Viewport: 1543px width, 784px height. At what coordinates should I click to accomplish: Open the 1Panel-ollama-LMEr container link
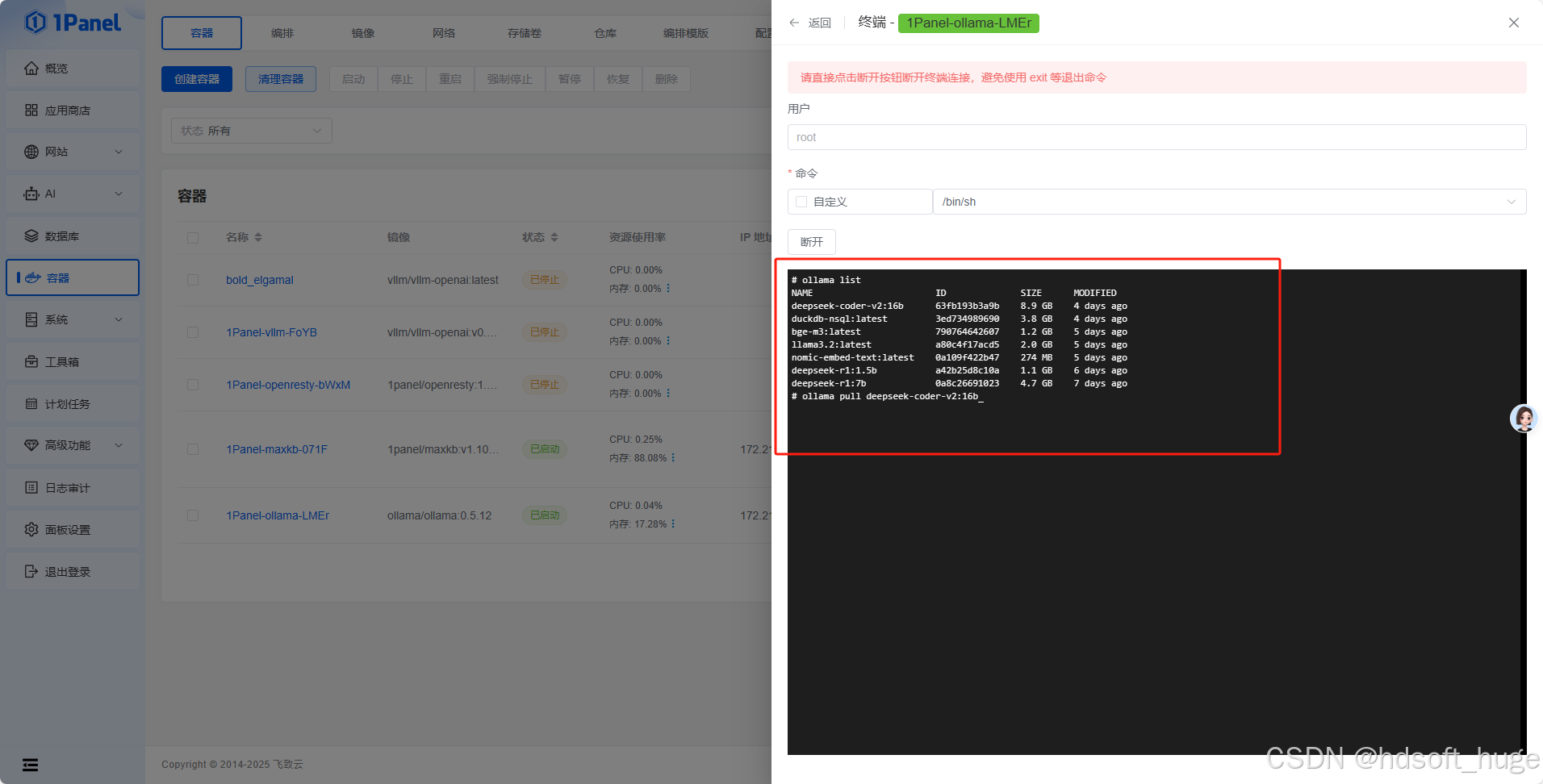pyautogui.click(x=278, y=515)
